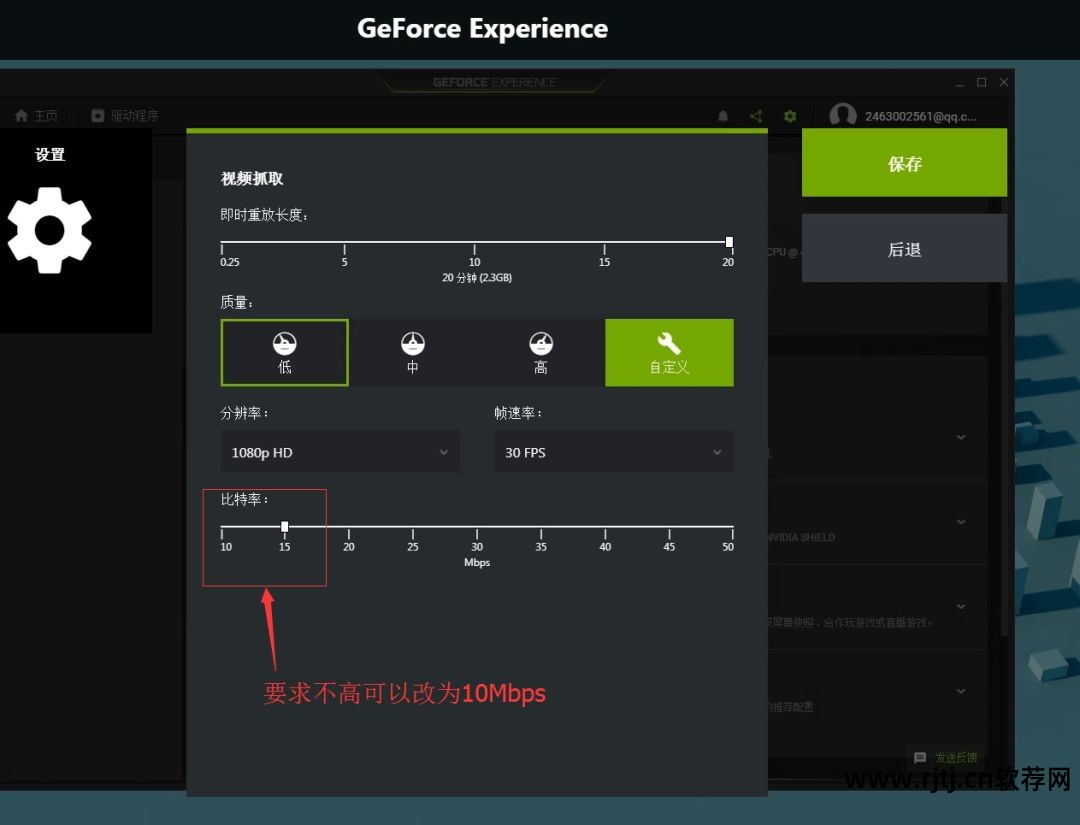The image size is (1080, 825).
Task: Select low quality preset 低
Action: click(284, 353)
